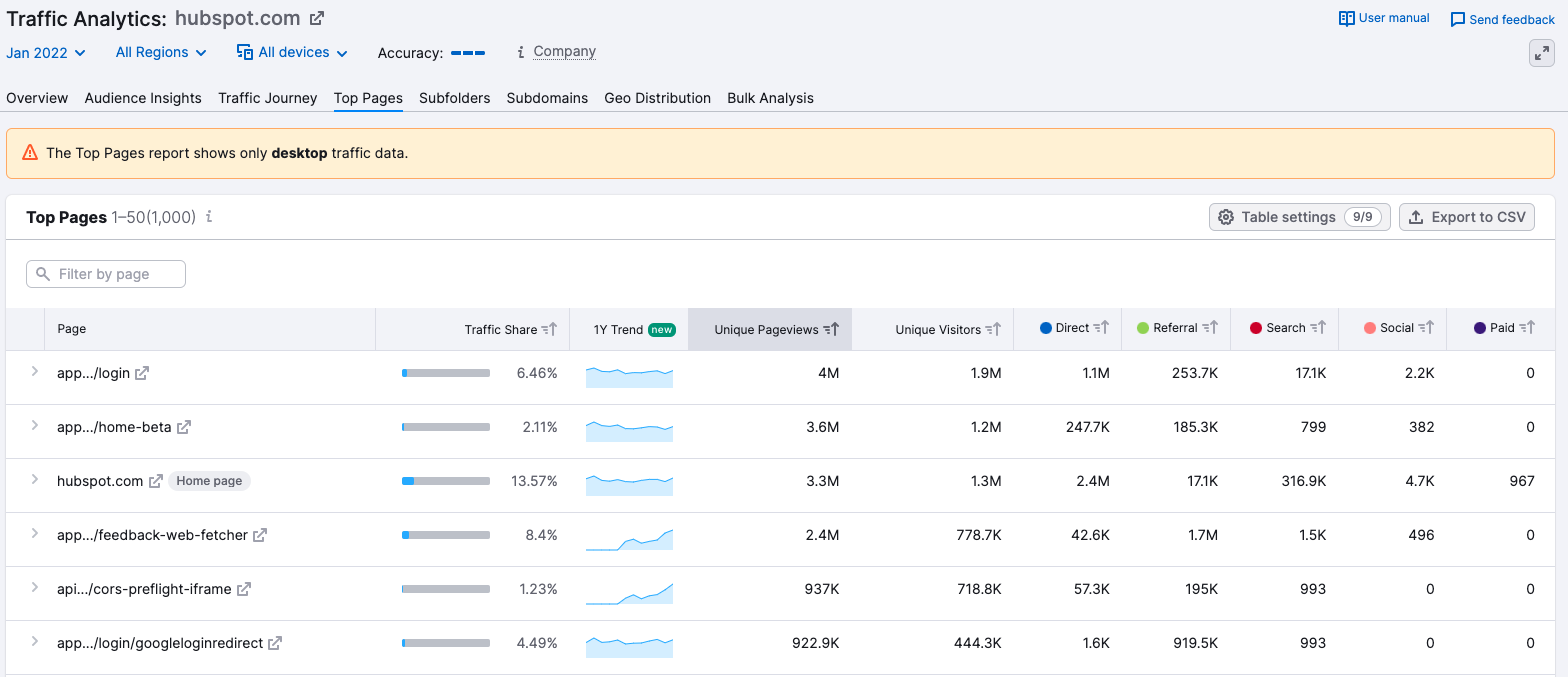Expand the app.../home-beta row

click(x=34, y=426)
